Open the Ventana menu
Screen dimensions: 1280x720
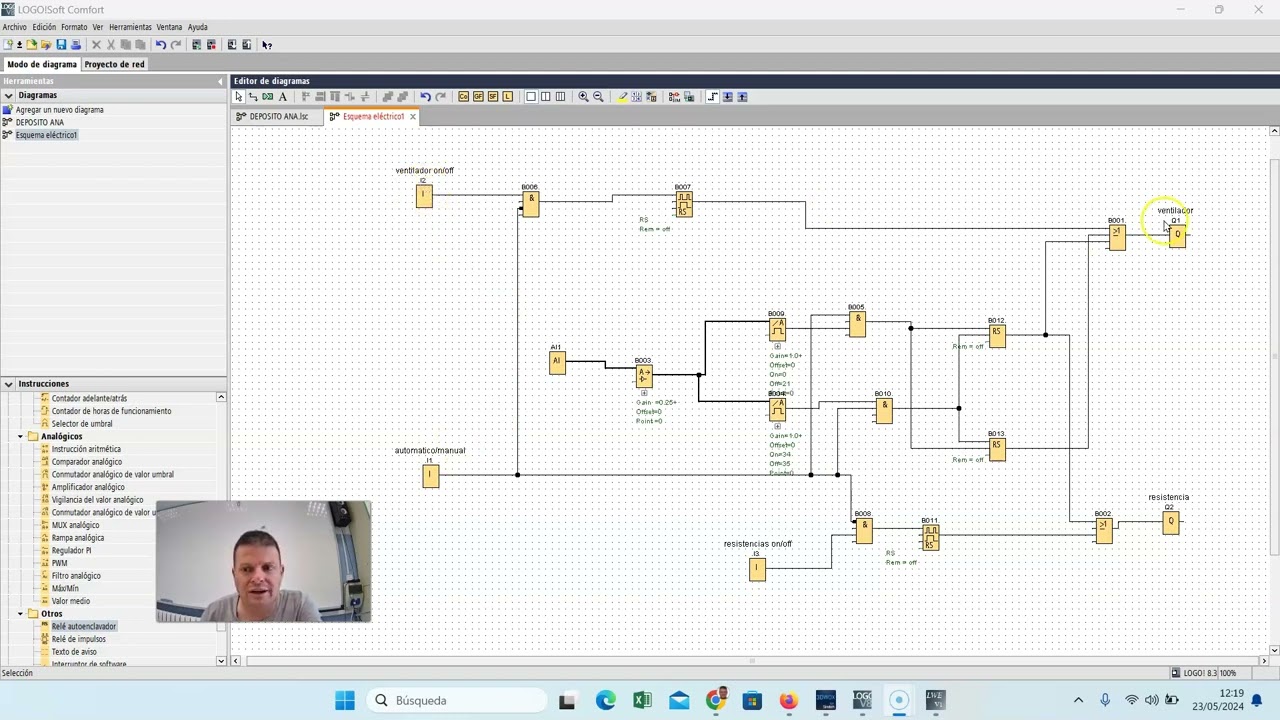pyautogui.click(x=169, y=27)
